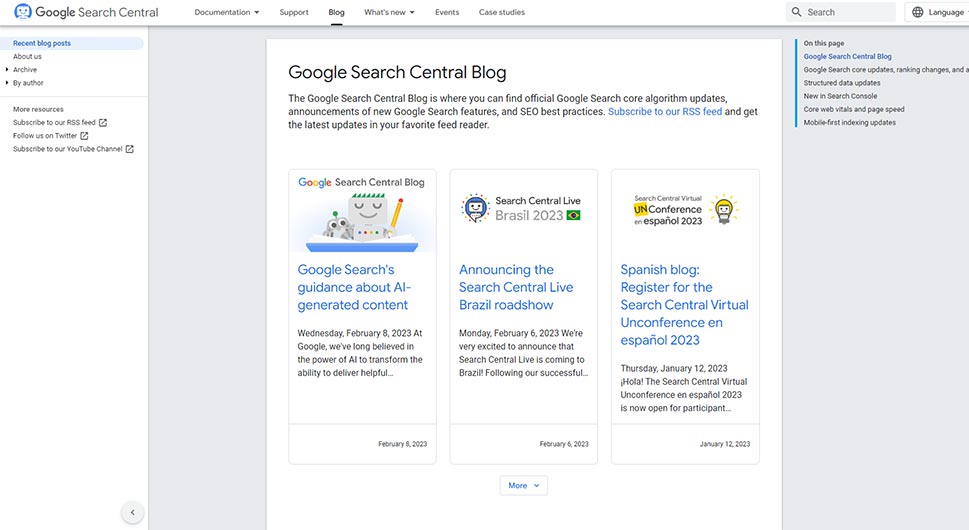Open the Spanish blog Virtual Unconference post
This screenshot has height=530, width=969.
coord(684,305)
